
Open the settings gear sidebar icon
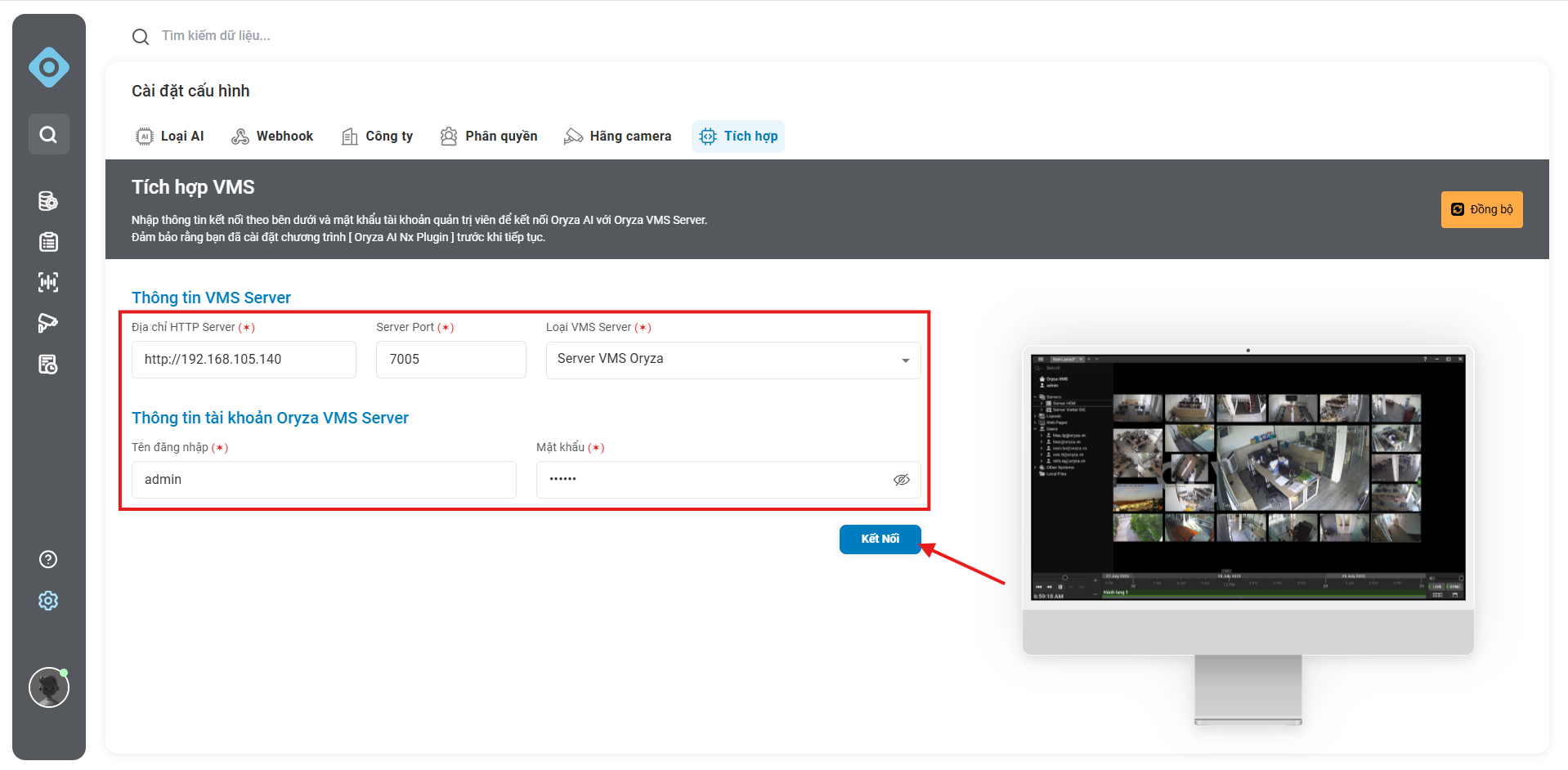click(x=48, y=601)
